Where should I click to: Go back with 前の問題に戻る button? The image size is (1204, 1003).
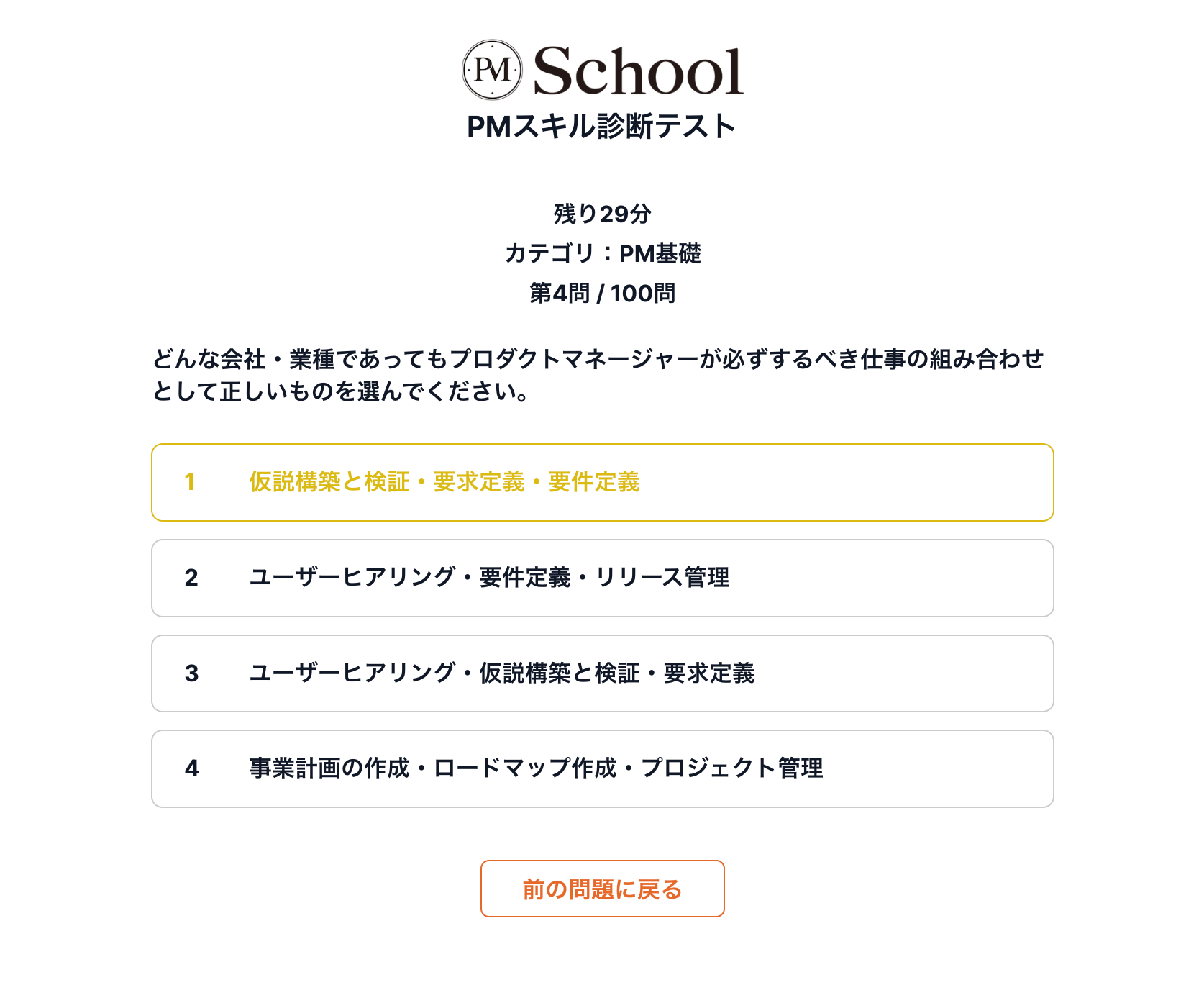(602, 889)
